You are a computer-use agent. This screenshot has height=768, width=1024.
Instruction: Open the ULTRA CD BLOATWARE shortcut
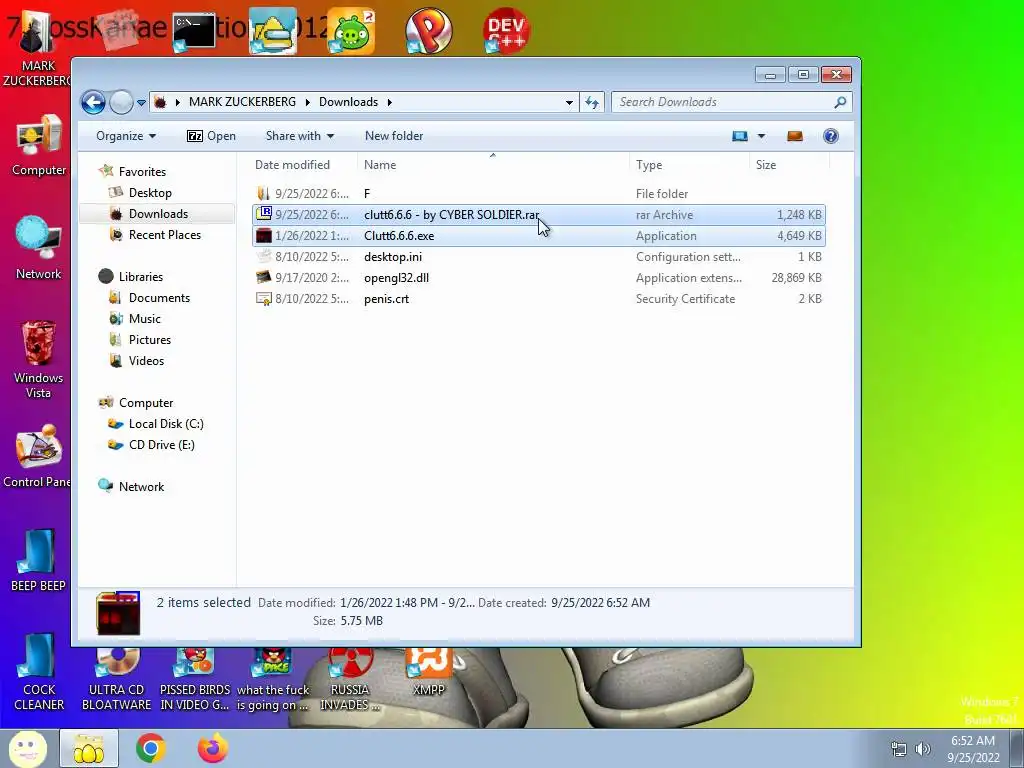116,680
